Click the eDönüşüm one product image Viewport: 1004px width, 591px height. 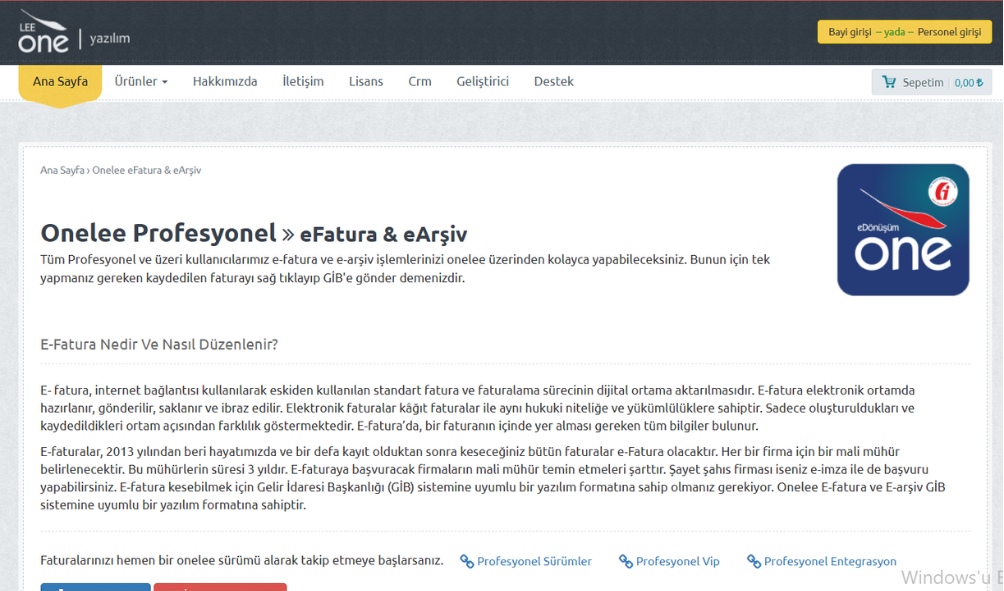tap(903, 230)
